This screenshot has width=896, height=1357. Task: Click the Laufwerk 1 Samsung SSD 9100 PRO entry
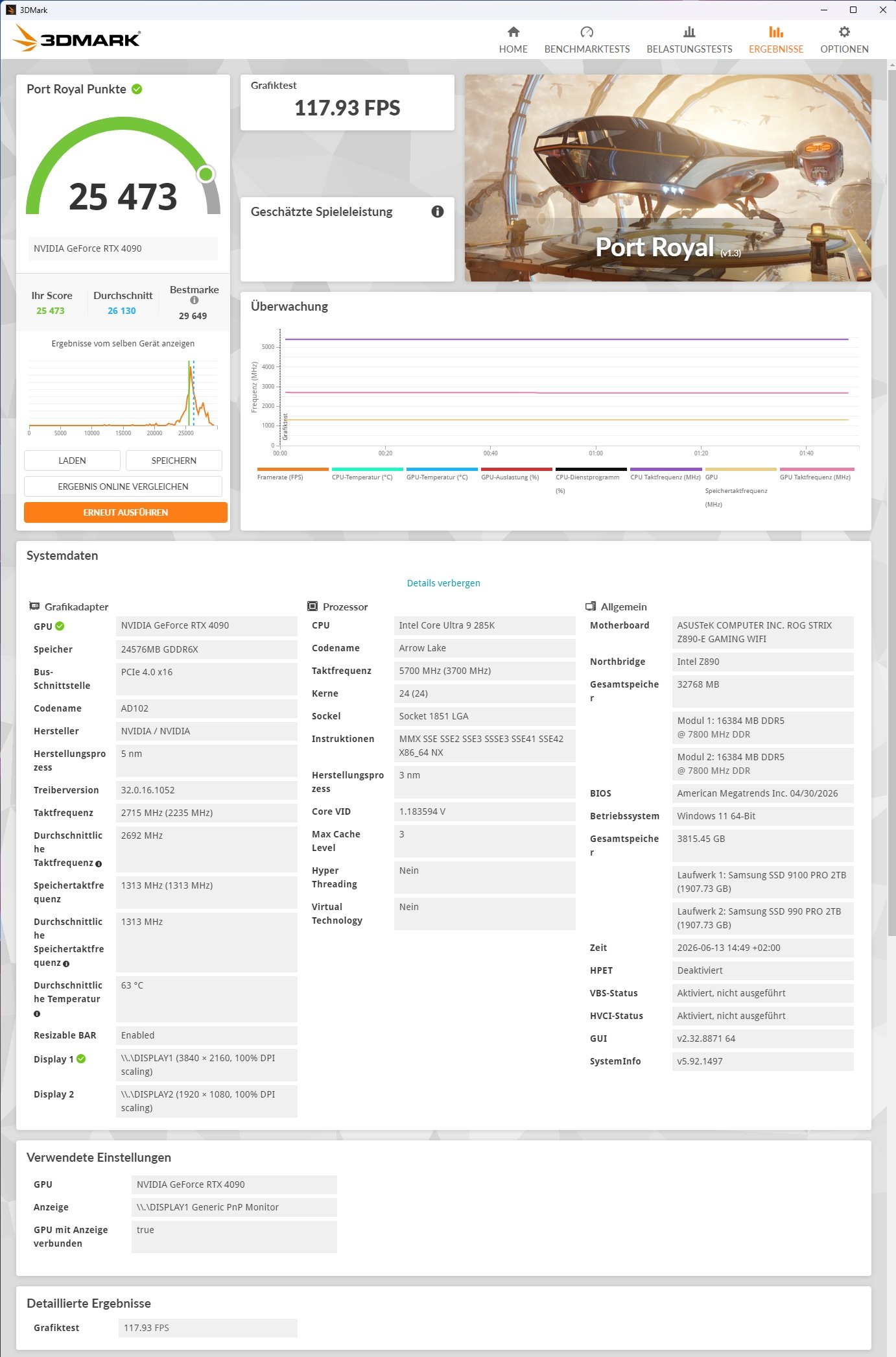click(x=762, y=882)
